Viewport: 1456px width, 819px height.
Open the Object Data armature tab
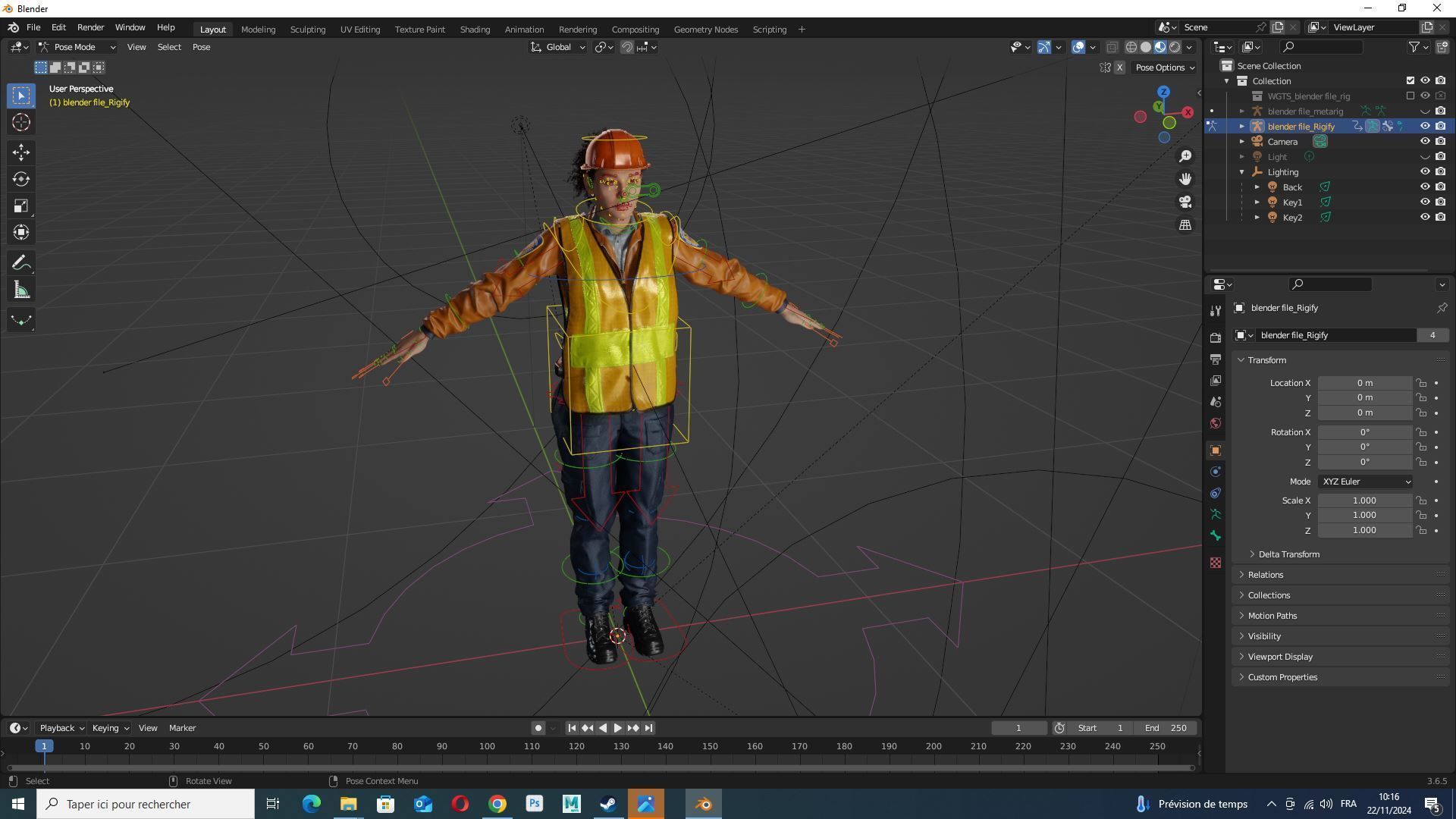[x=1216, y=514]
